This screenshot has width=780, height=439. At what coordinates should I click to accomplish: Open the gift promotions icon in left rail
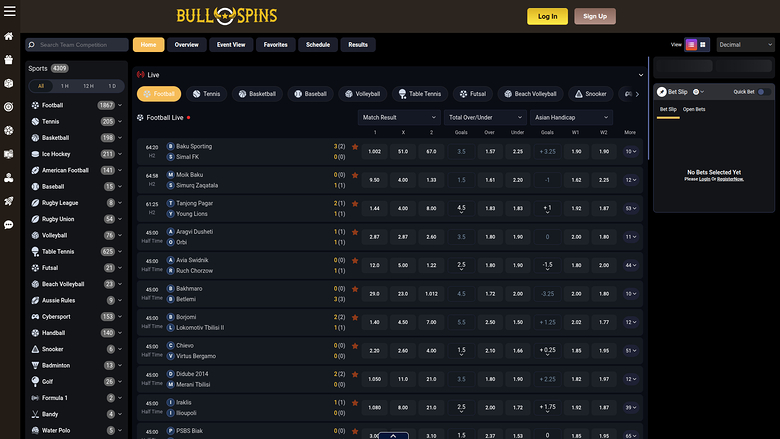coord(8,60)
